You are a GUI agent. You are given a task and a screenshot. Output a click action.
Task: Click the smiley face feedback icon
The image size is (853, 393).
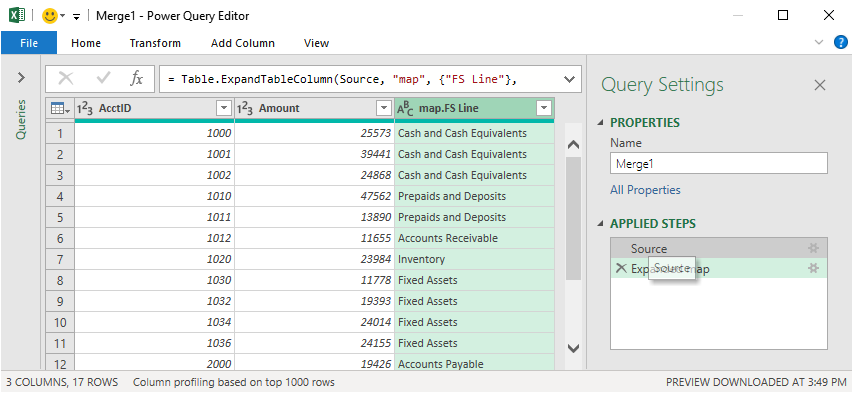50,16
